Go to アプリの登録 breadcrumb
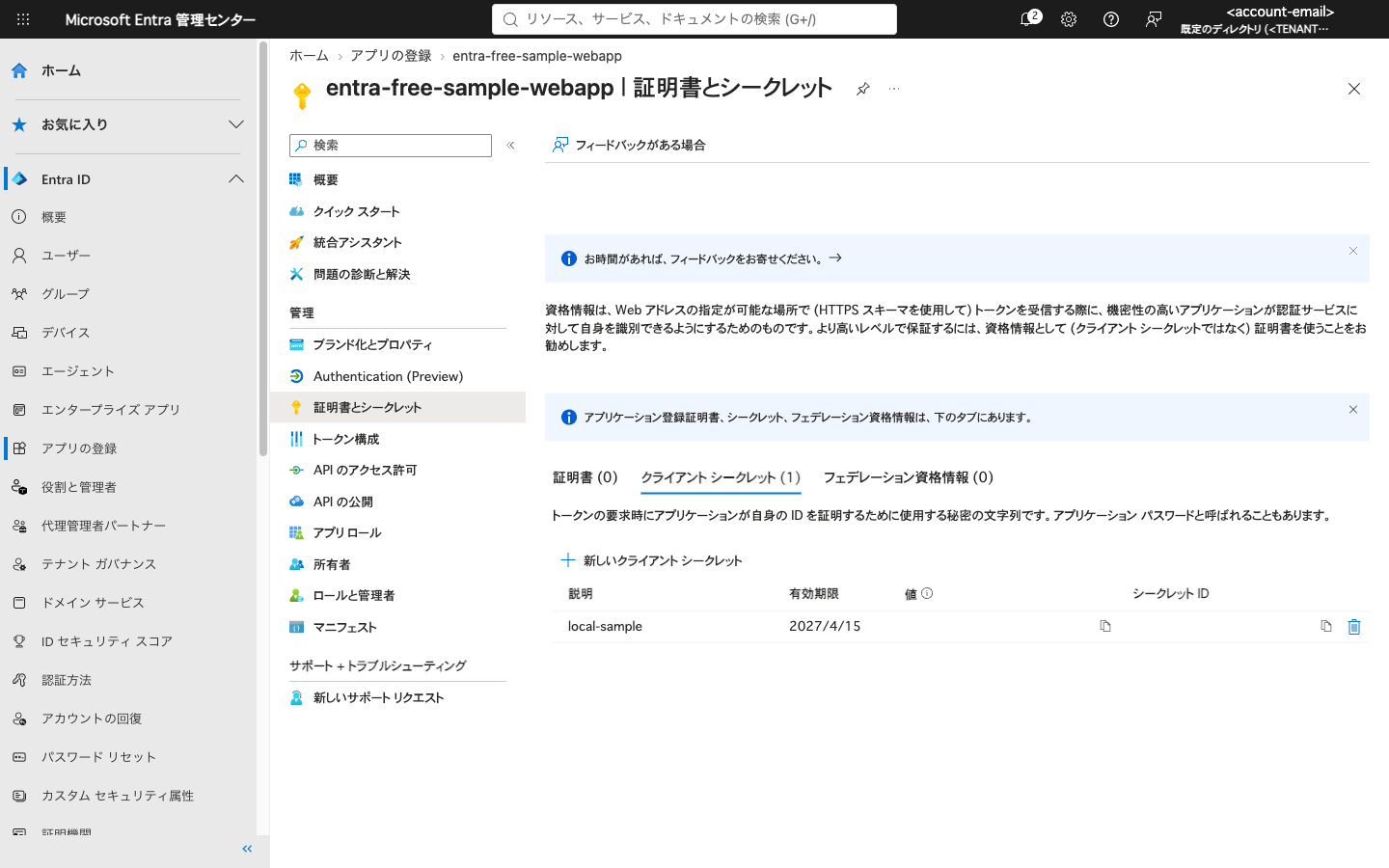Screen dimensions: 1389x868 point(391,56)
